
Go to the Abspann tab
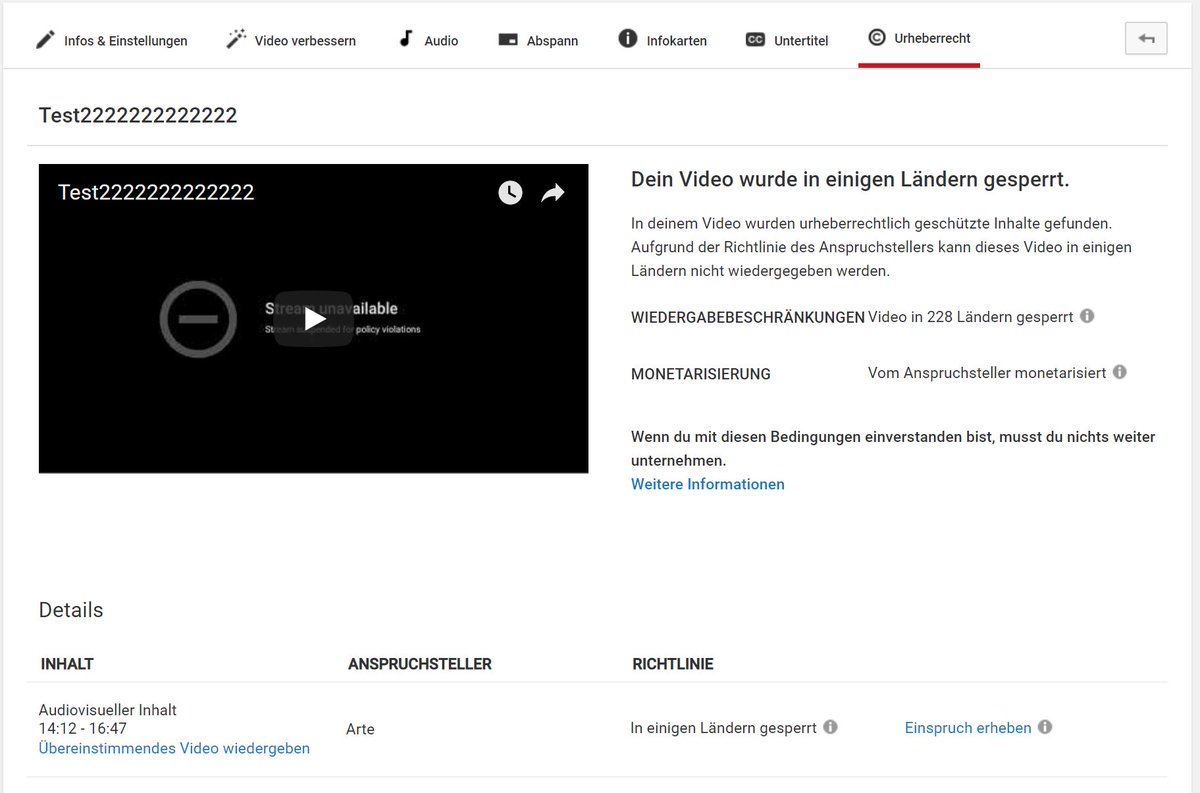[x=538, y=41]
